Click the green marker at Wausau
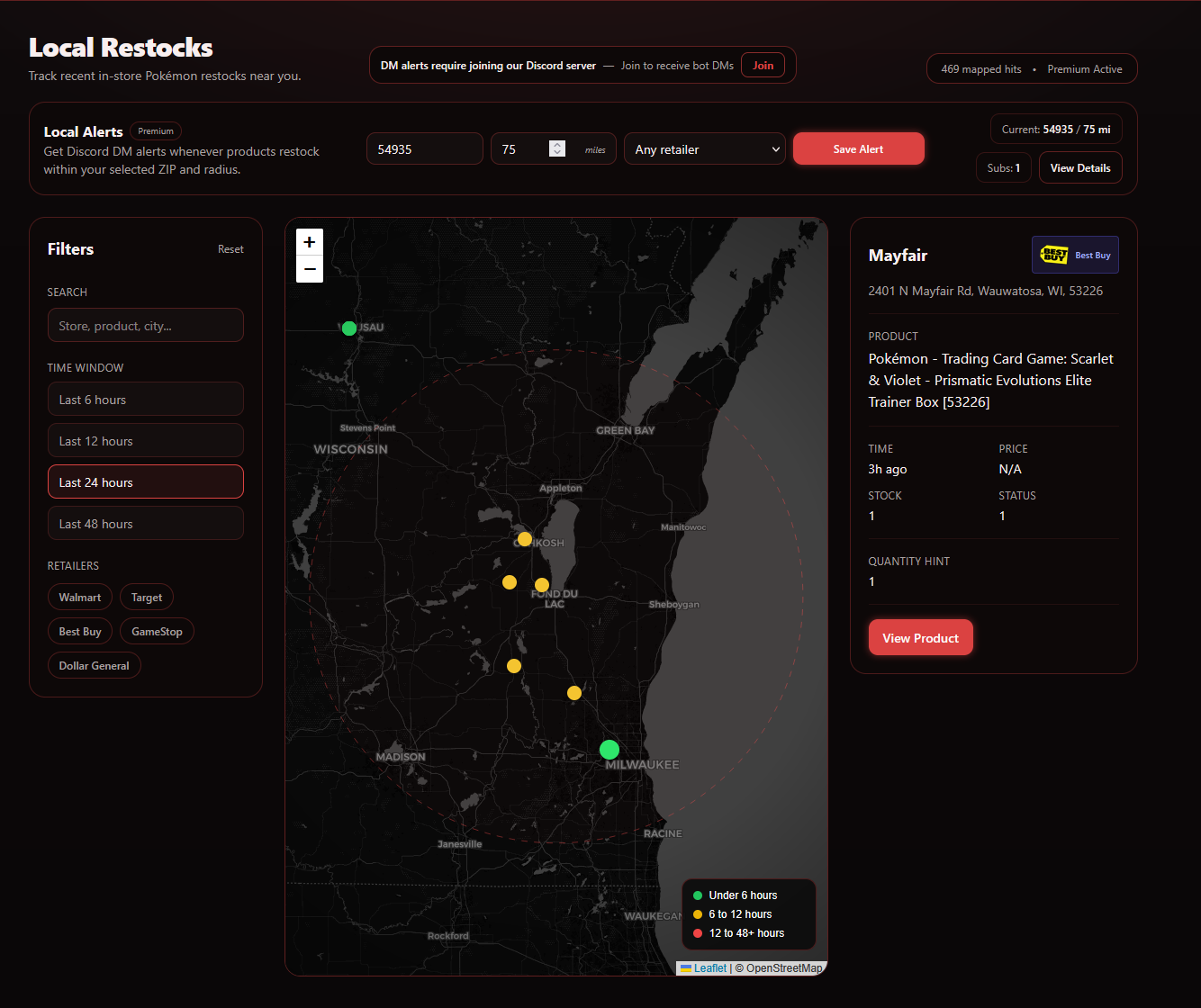 pyautogui.click(x=349, y=328)
